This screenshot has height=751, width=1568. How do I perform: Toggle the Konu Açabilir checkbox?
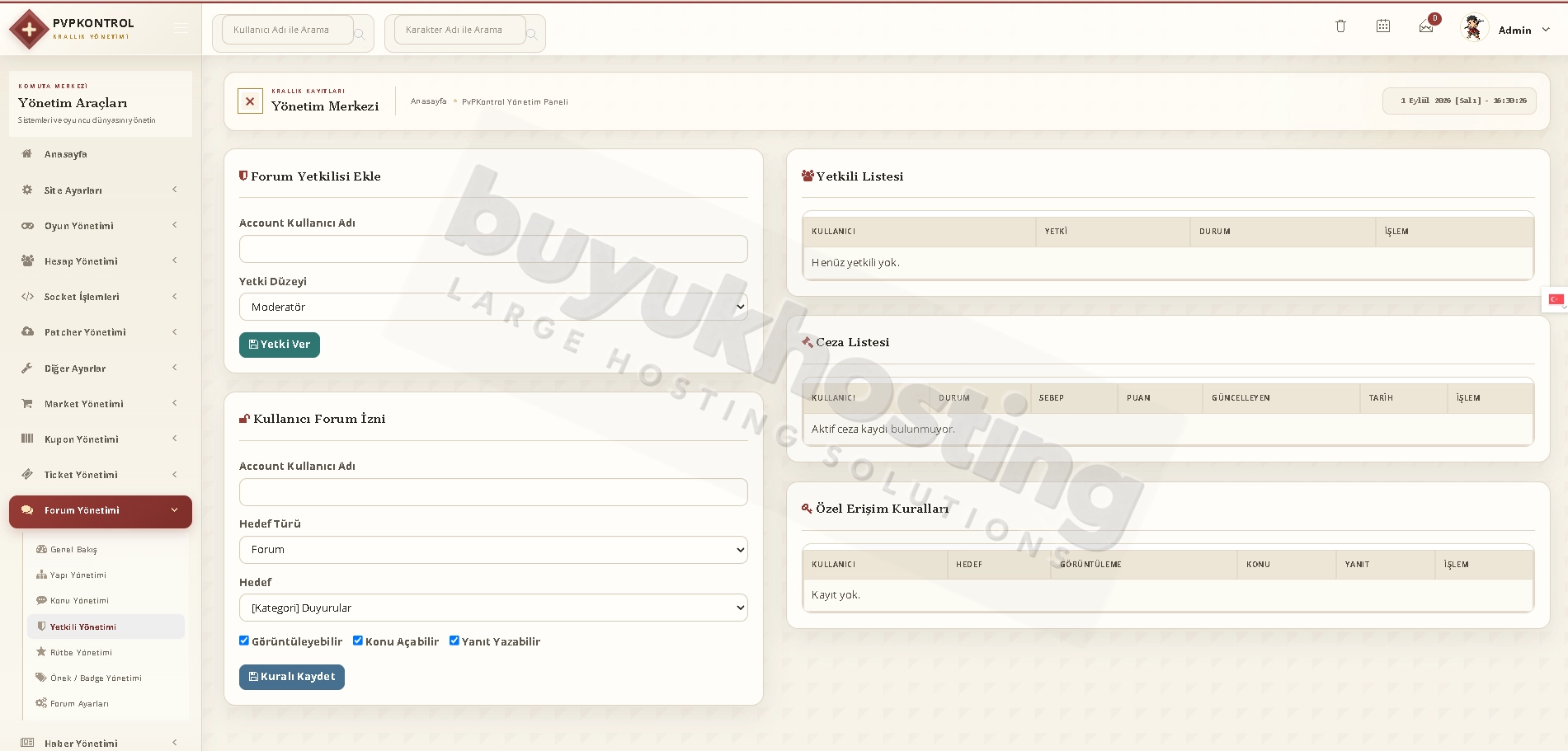click(x=358, y=641)
